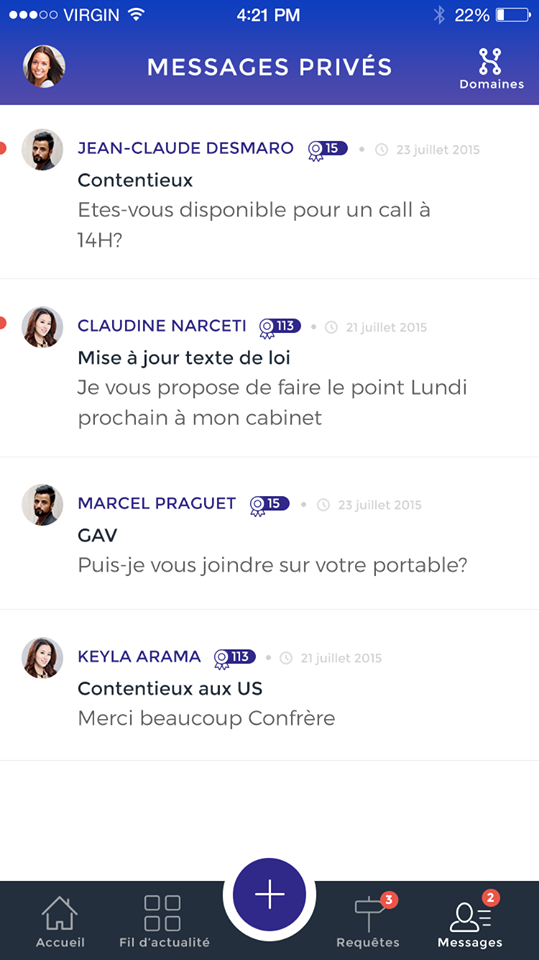Open the Domaines icon in header
This screenshot has height=960, width=539.
tap(491, 69)
